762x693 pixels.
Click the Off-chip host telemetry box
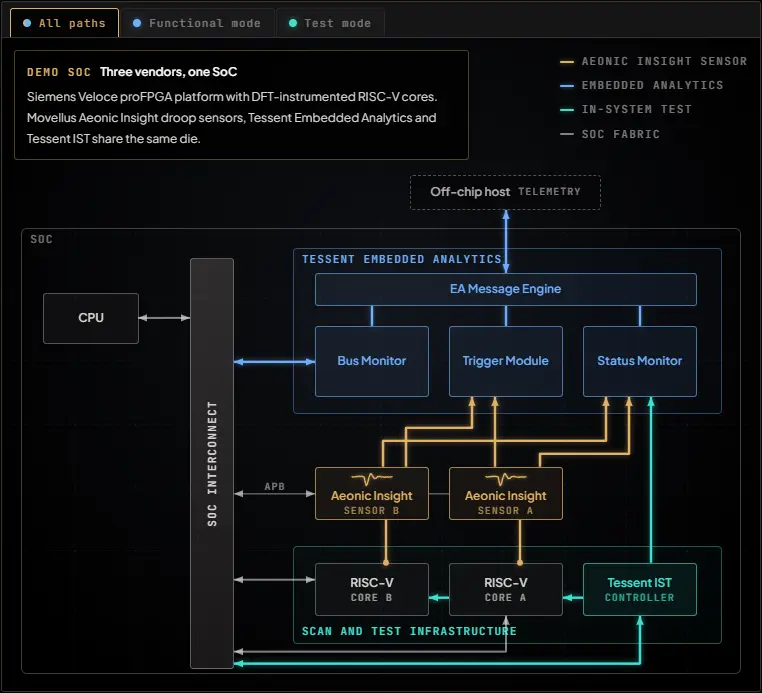click(x=505, y=192)
